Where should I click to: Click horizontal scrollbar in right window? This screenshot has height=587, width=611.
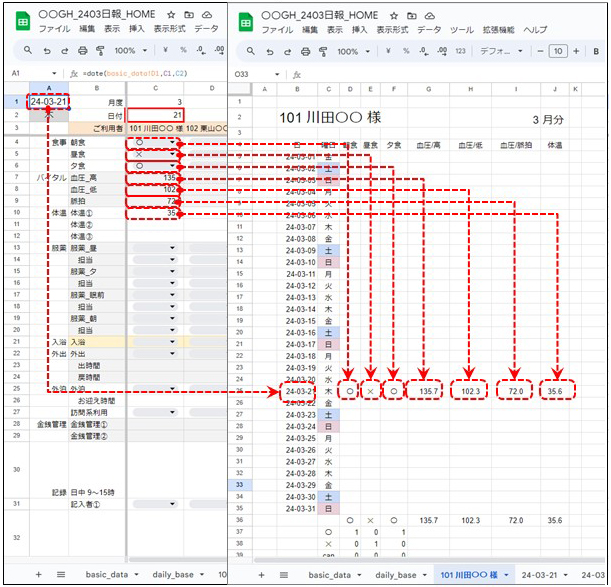[429, 560]
